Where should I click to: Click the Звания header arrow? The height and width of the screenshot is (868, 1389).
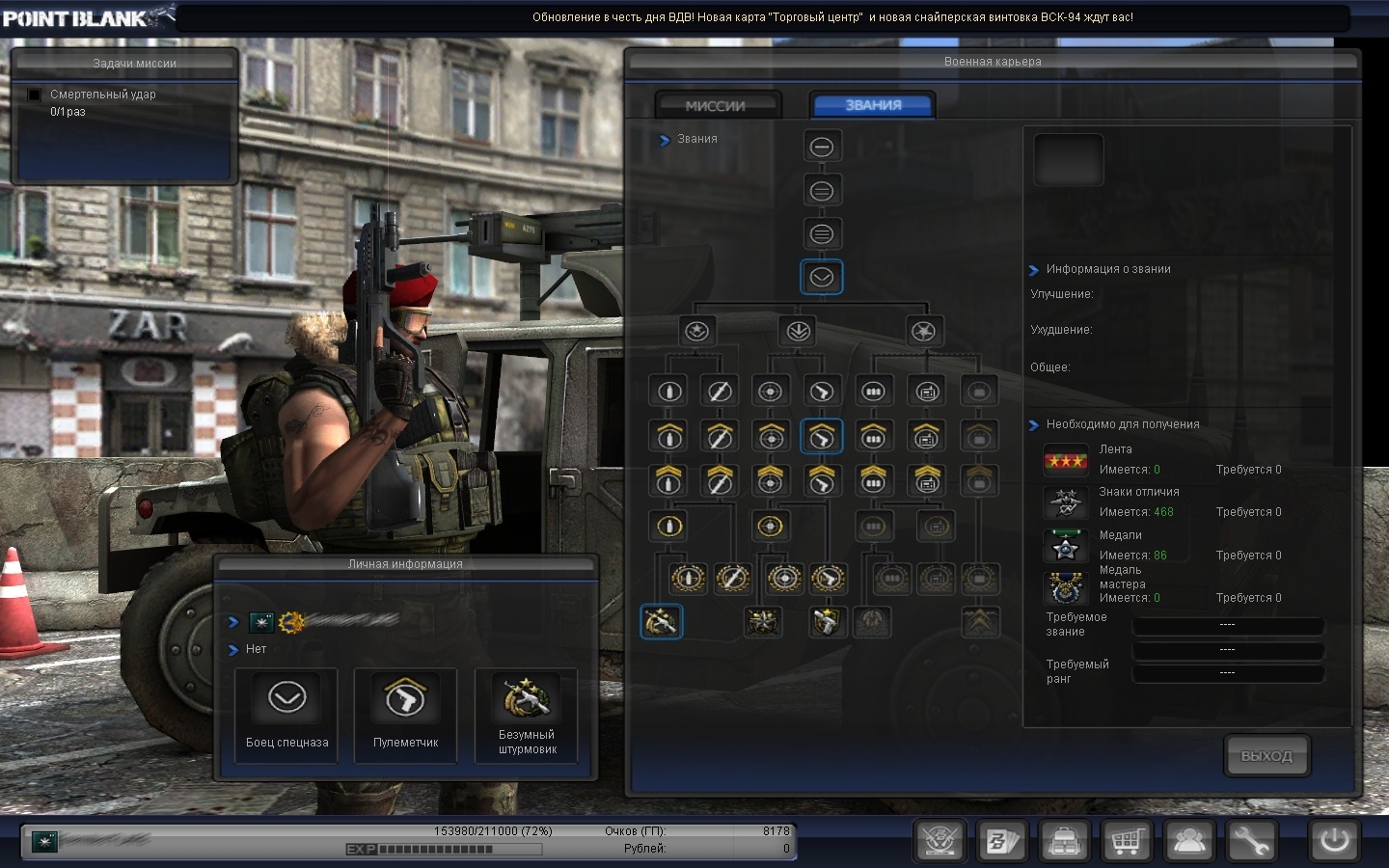point(665,140)
